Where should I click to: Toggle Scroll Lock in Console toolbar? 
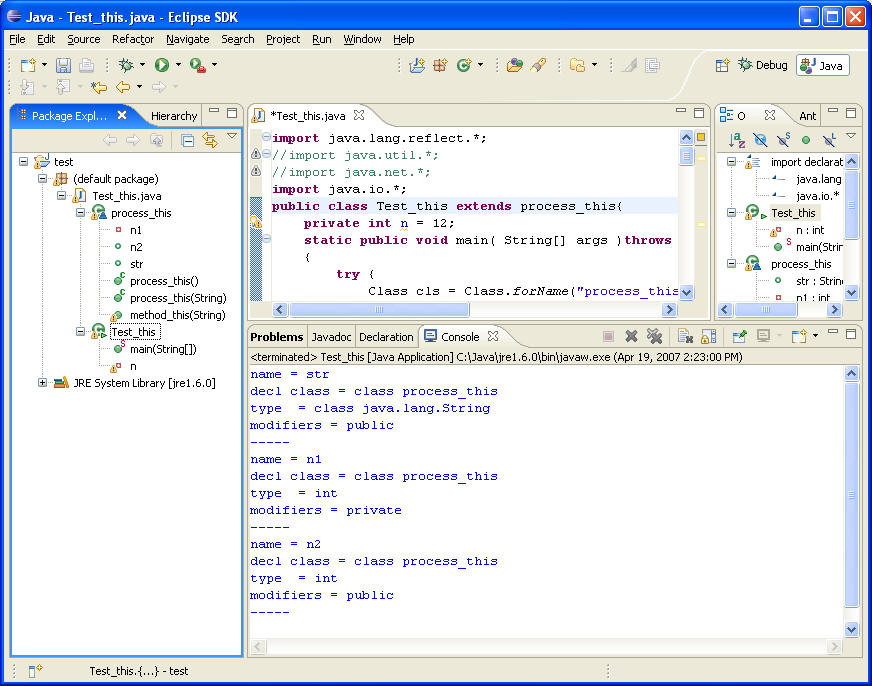(x=708, y=337)
